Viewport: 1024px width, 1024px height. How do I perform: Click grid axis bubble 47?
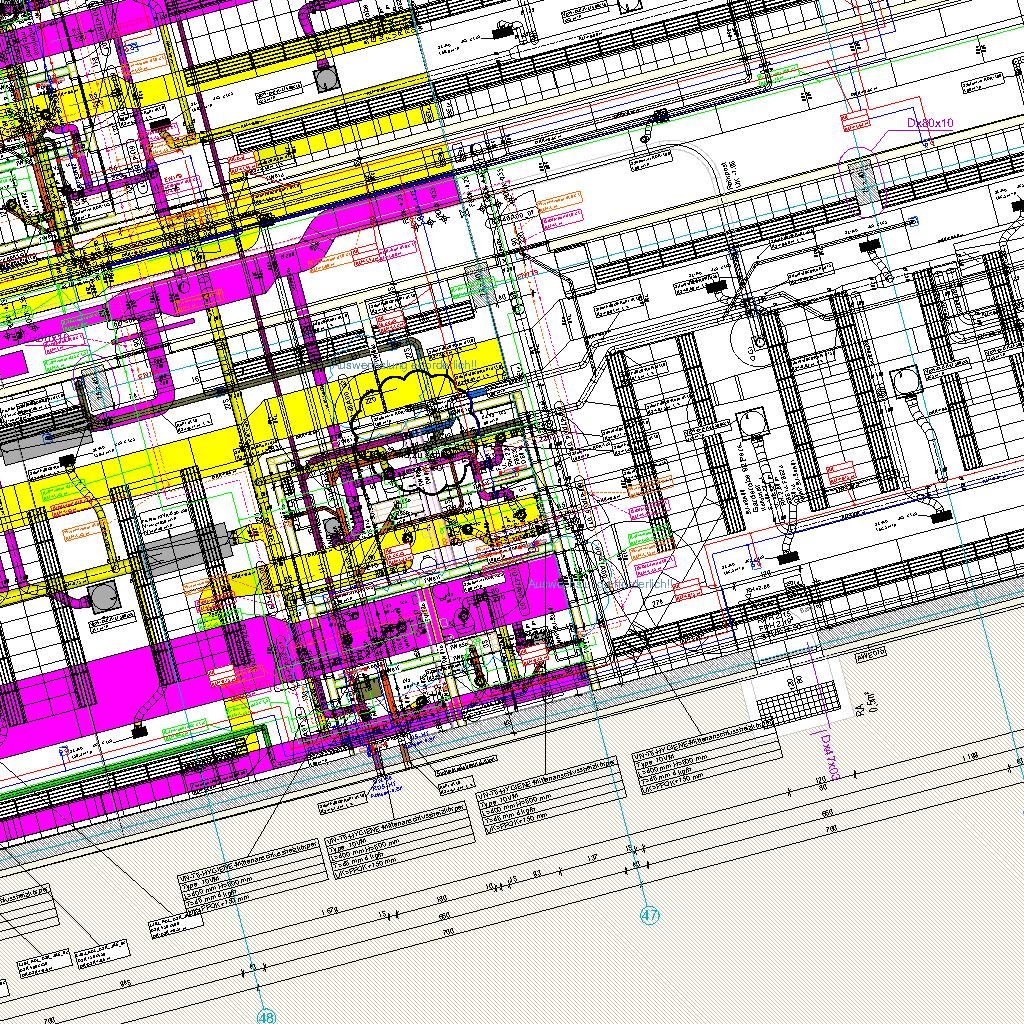tap(650, 914)
